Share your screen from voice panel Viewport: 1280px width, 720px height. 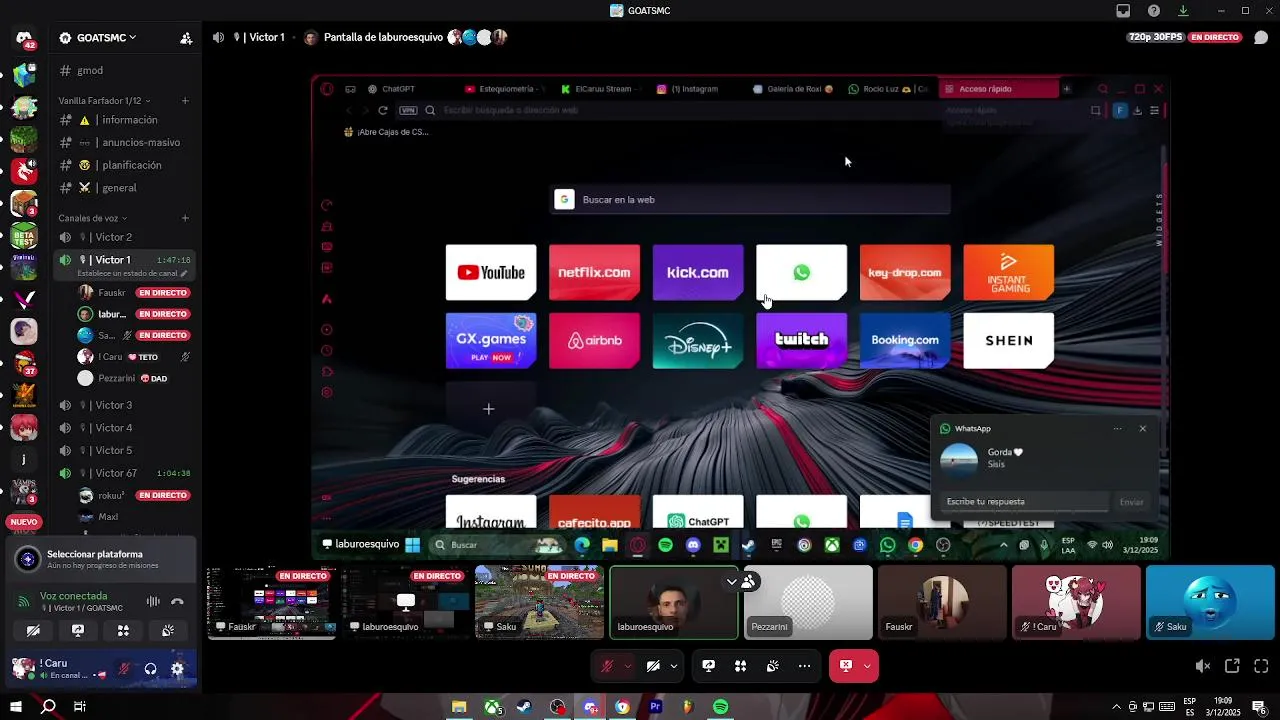click(78, 631)
